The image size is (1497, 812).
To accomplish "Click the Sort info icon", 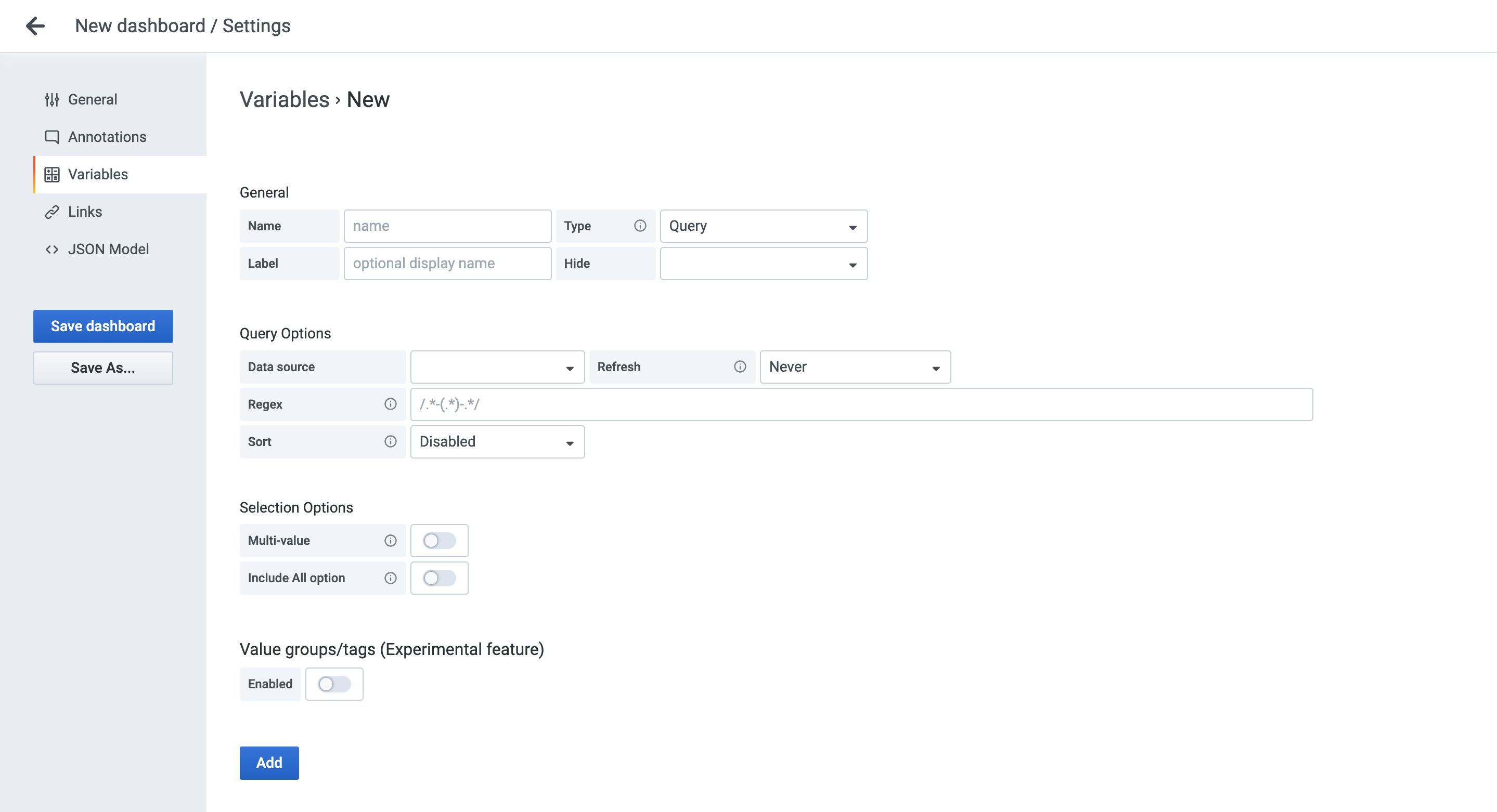I will pos(390,441).
